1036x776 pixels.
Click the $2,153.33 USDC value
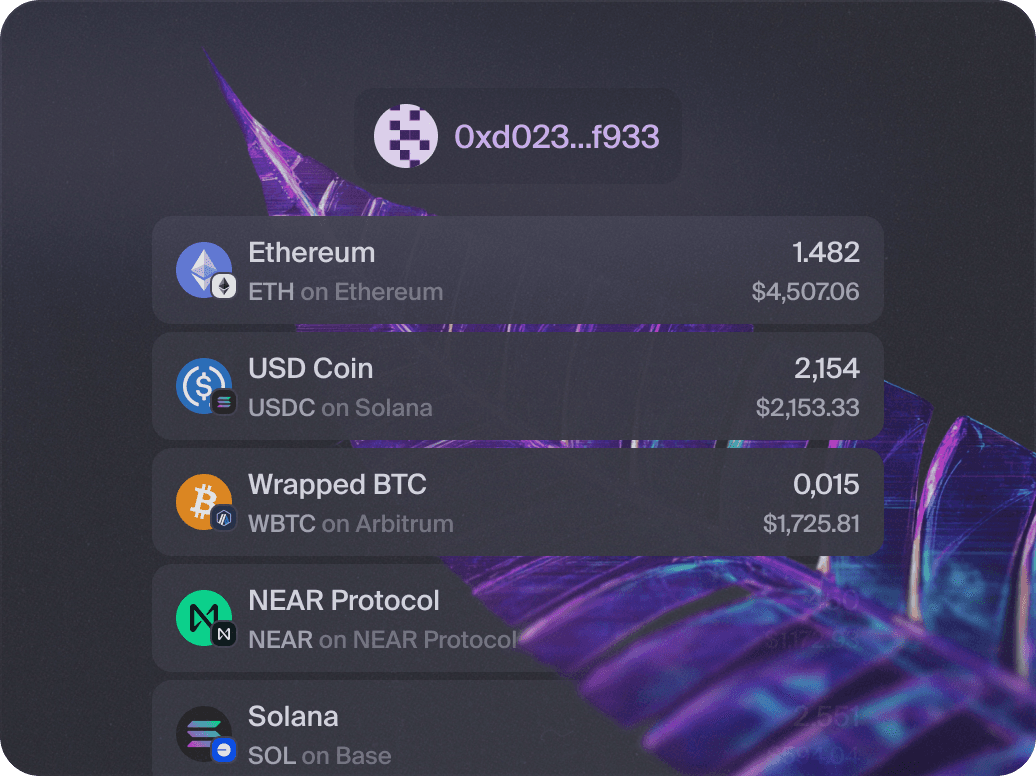pyautogui.click(x=807, y=407)
